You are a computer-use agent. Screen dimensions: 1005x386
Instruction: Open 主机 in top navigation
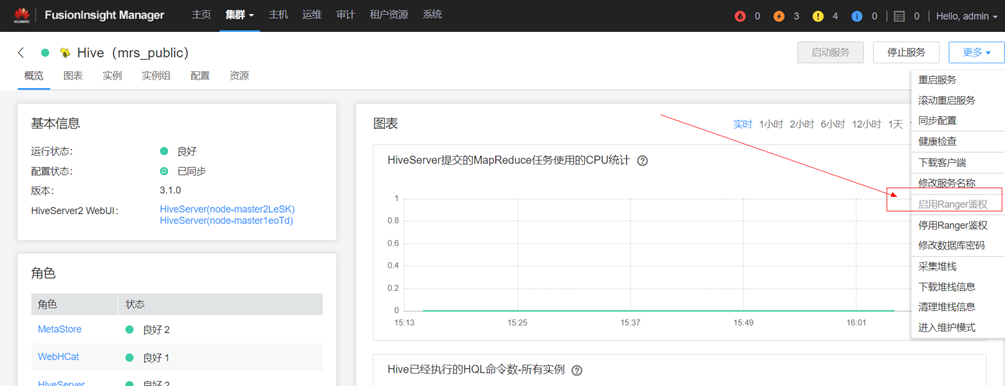tap(278, 15)
